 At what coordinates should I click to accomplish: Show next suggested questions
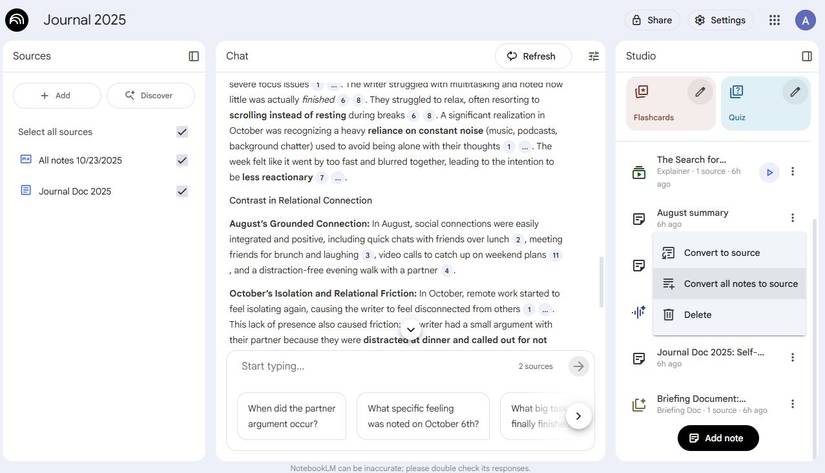[x=578, y=416]
